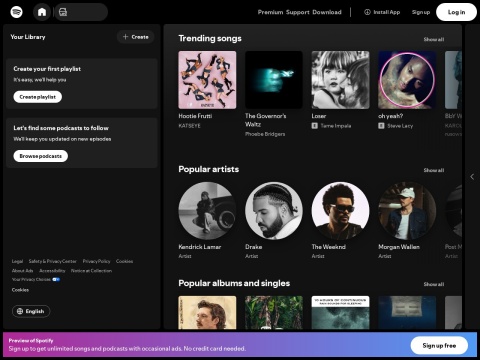This screenshot has width=480, height=360.
Task: Click the Your Library heading
Action: (28, 37)
